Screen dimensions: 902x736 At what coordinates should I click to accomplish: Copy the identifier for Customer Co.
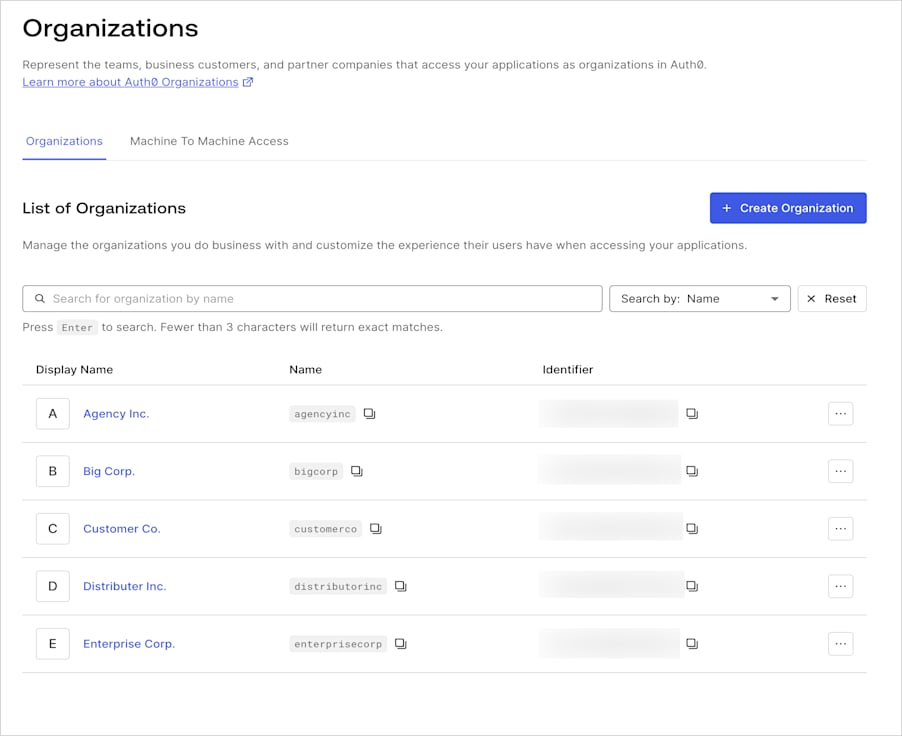pyautogui.click(x=692, y=529)
